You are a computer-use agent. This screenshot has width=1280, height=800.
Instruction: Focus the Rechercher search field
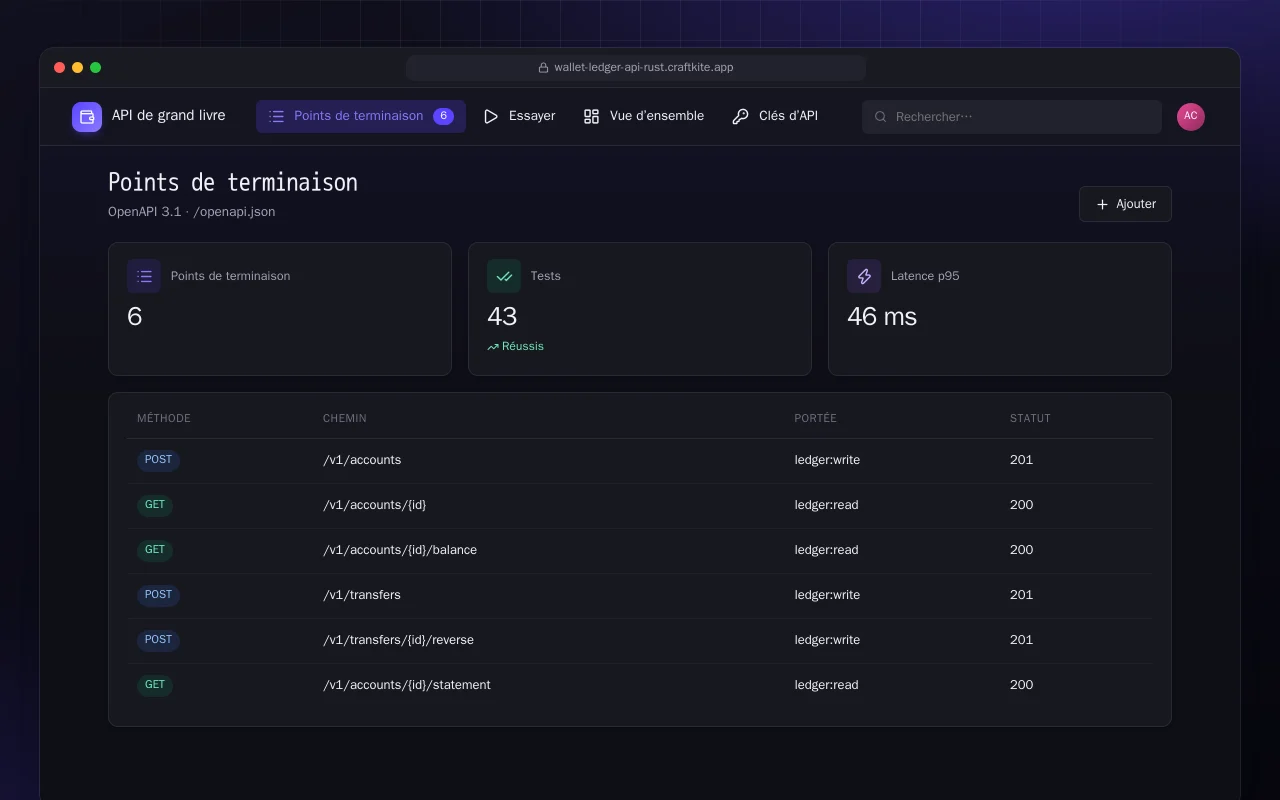point(1012,117)
